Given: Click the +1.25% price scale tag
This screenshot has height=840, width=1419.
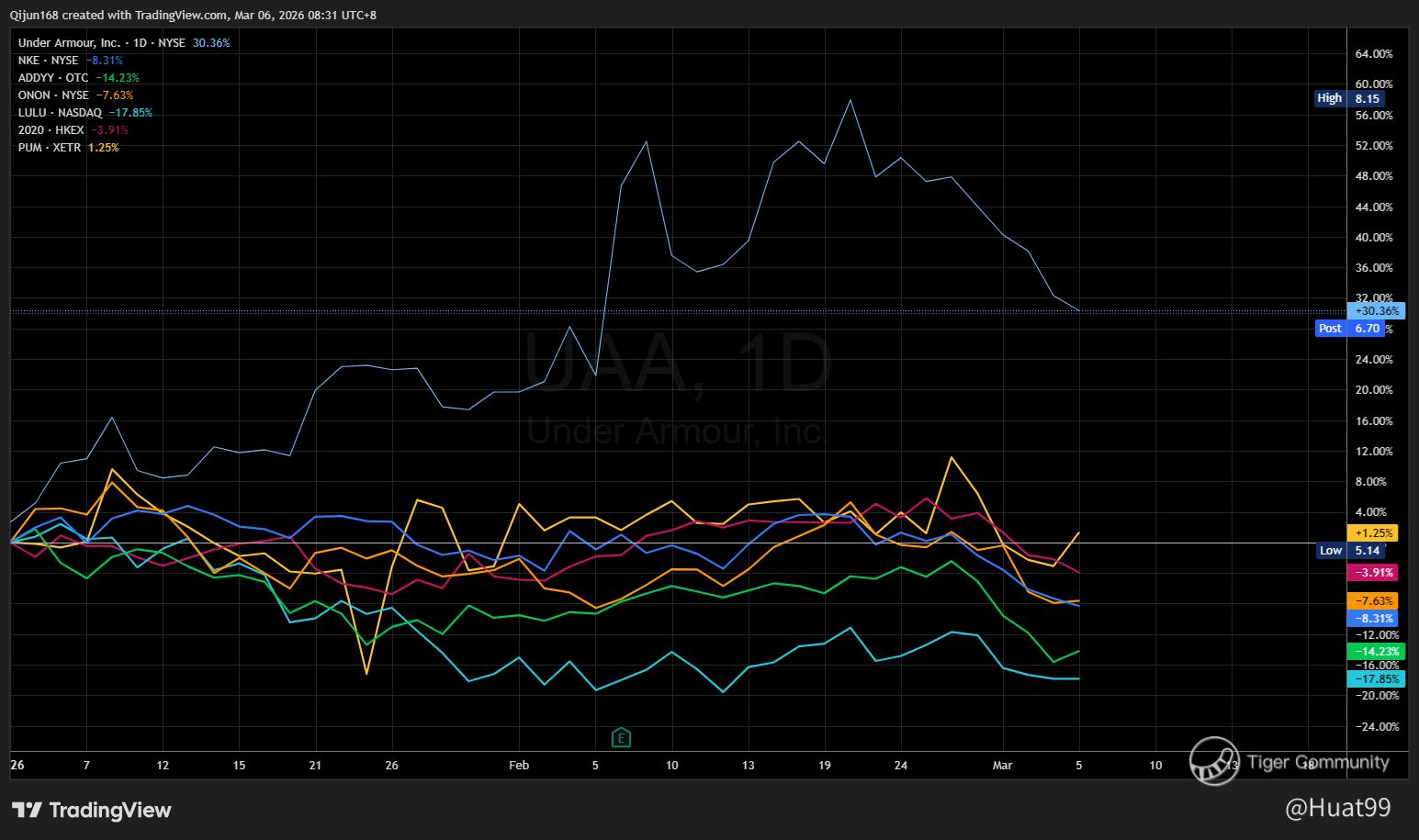Looking at the screenshot, I should (x=1373, y=532).
